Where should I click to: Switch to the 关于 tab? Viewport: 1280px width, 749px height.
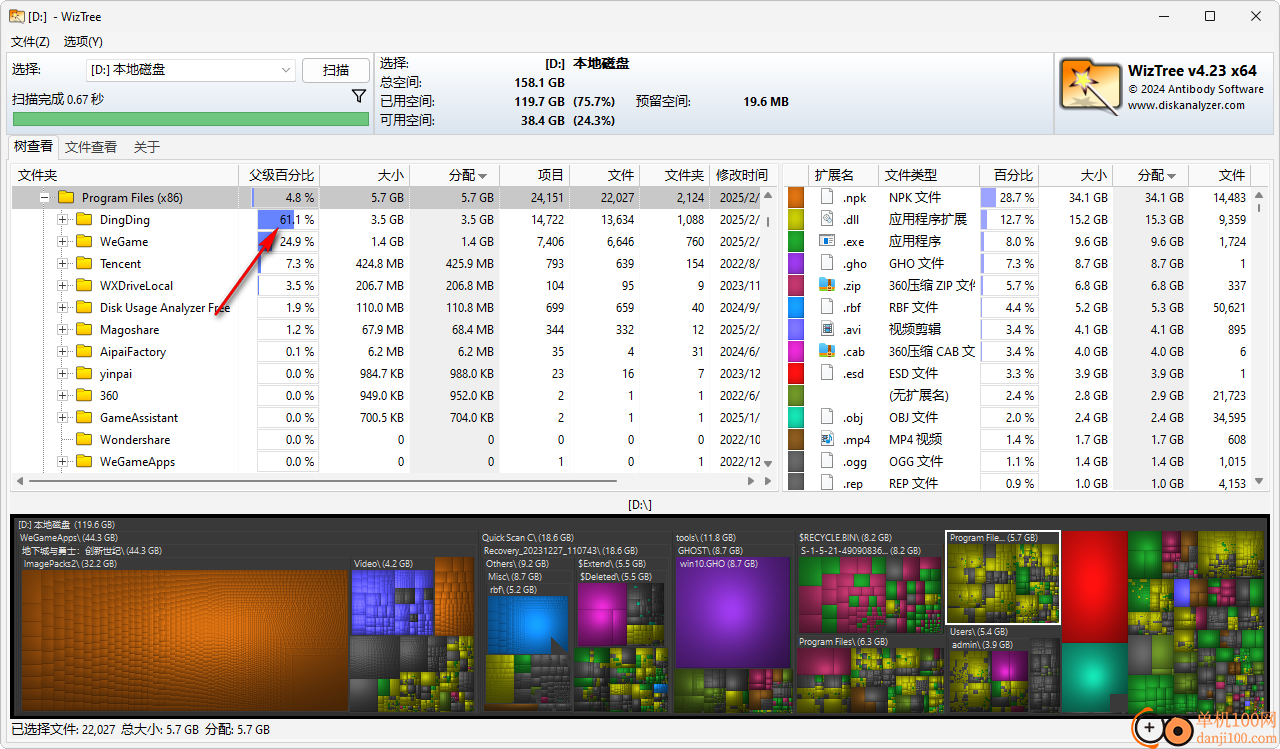(x=147, y=147)
